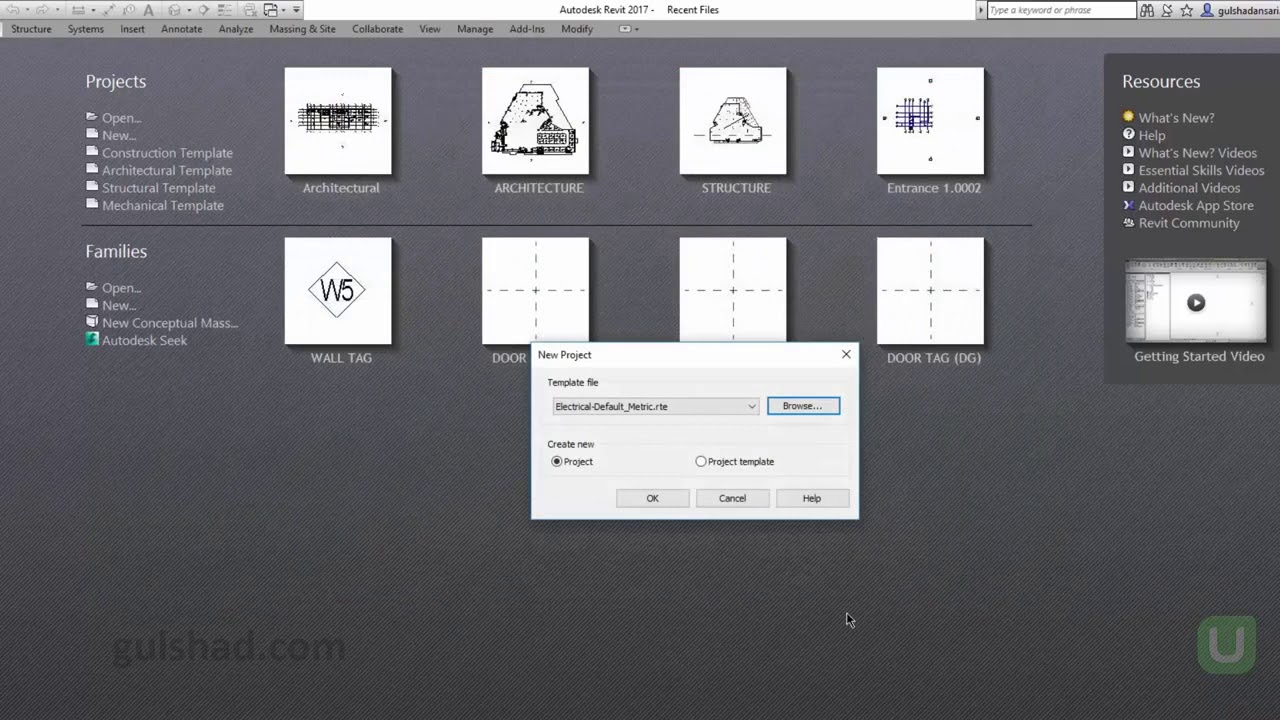Expand the search field arrow next to keyword box
This screenshot has height=720, width=1280.
pyautogui.click(x=982, y=10)
